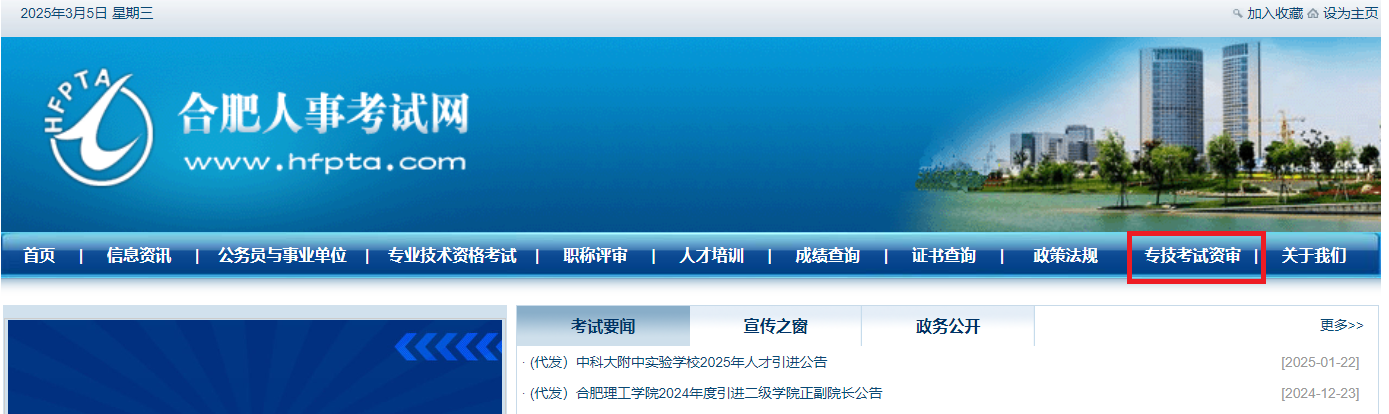This screenshot has height=414, width=1389.
Task: Switch to the 政务公开 tab
Action: point(947,327)
